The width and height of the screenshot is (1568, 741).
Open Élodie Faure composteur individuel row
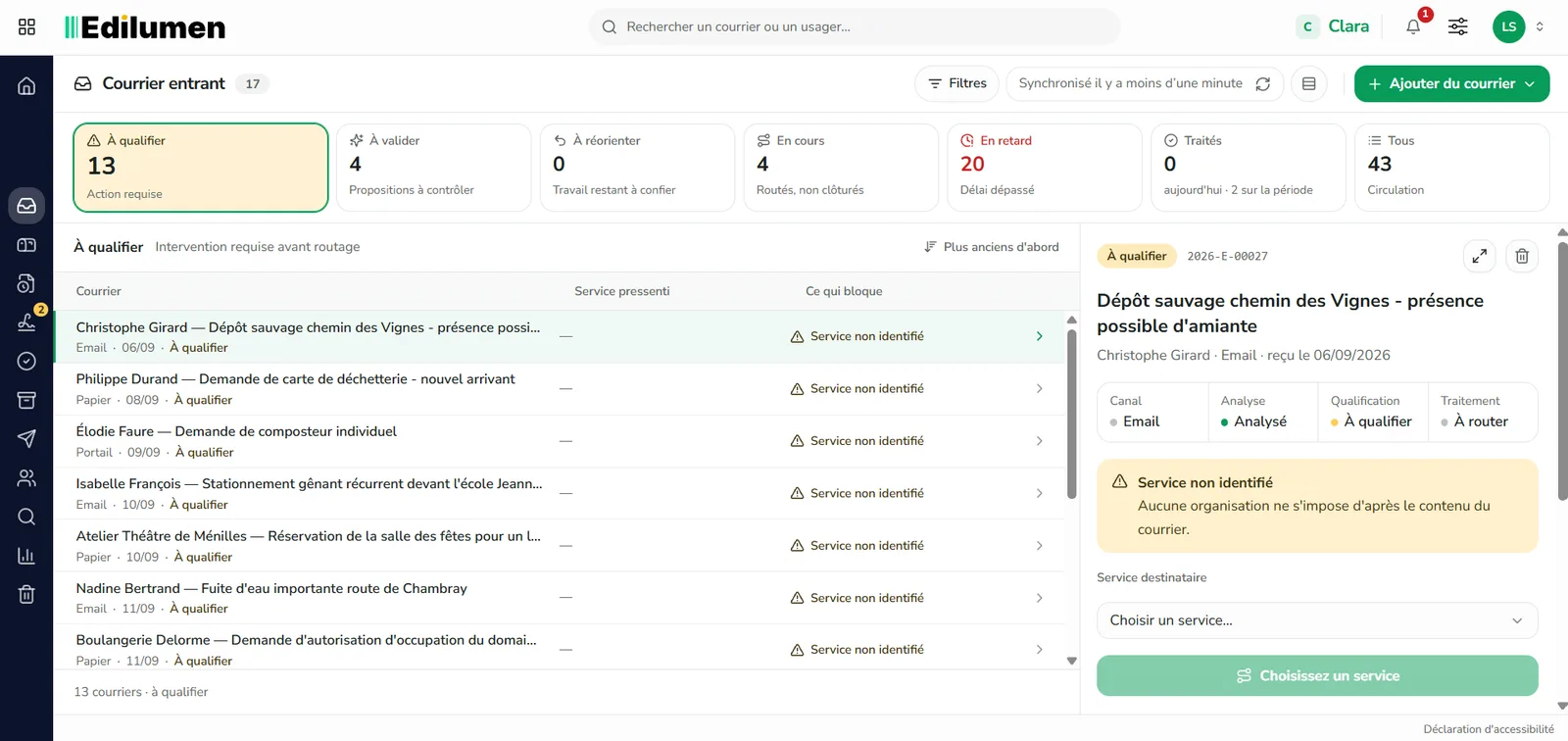559,442
